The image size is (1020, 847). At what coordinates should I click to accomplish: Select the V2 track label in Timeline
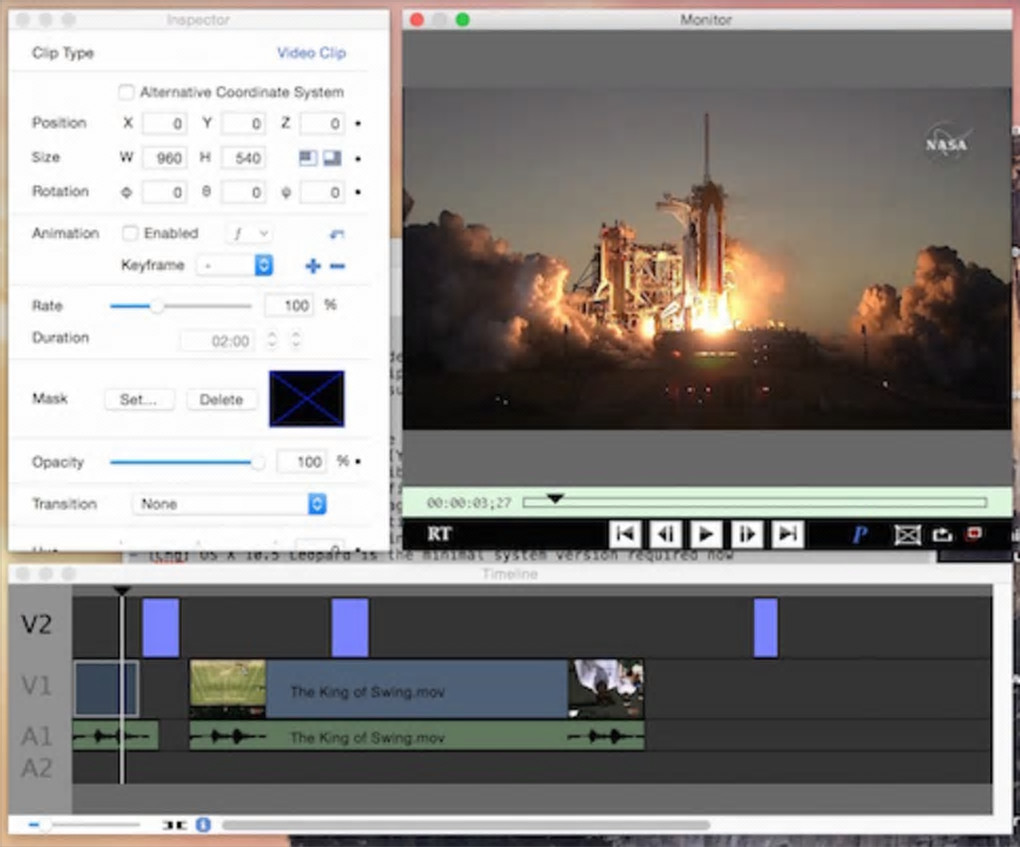click(37, 625)
